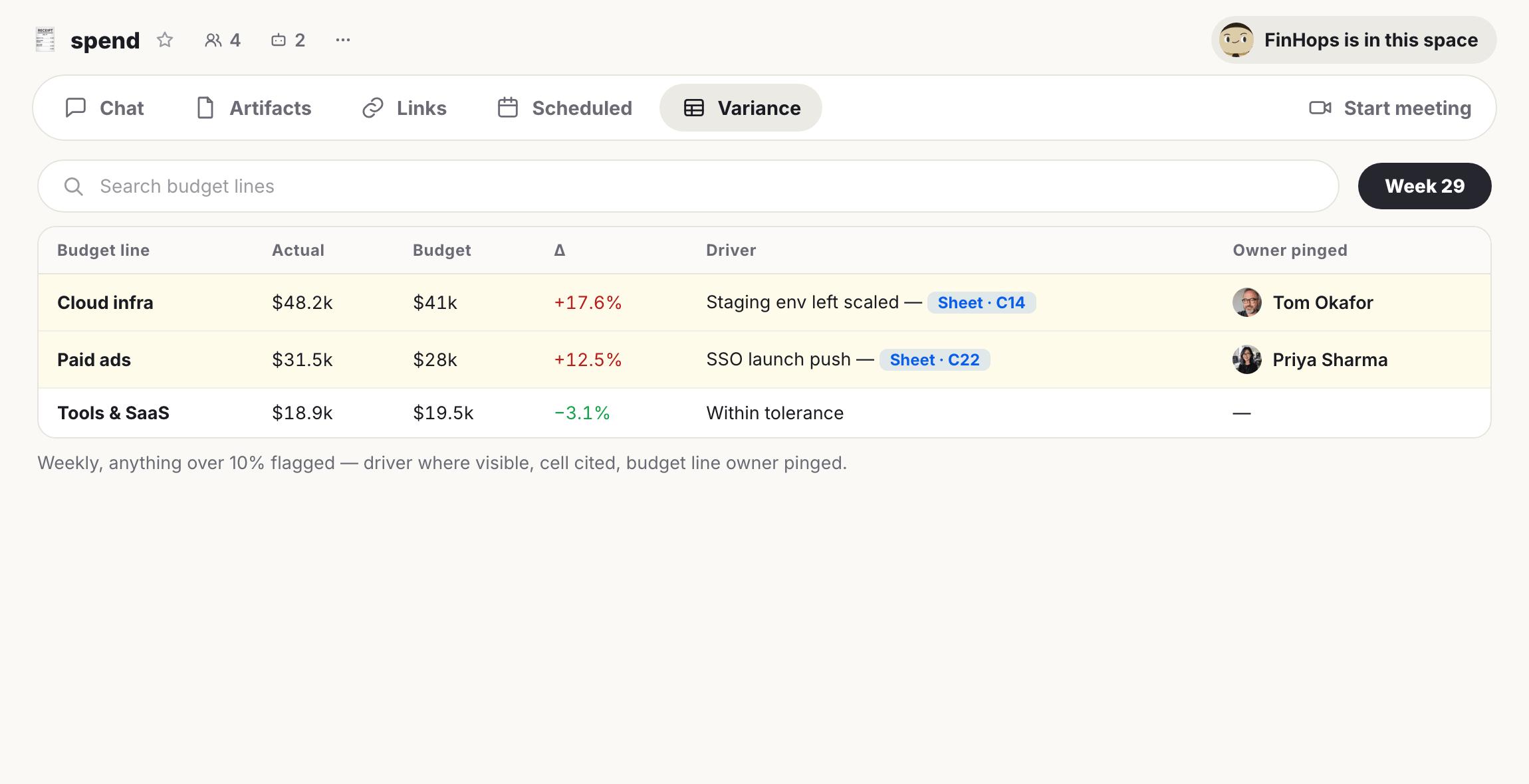Select the Priya Sharma owner name
Viewport: 1529px width, 784px height.
(1330, 360)
